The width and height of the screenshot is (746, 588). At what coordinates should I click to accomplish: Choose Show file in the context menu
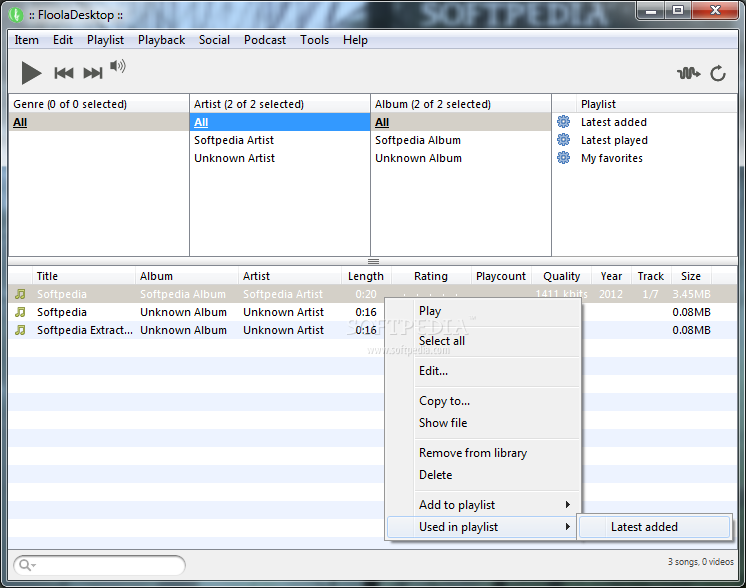coord(483,423)
